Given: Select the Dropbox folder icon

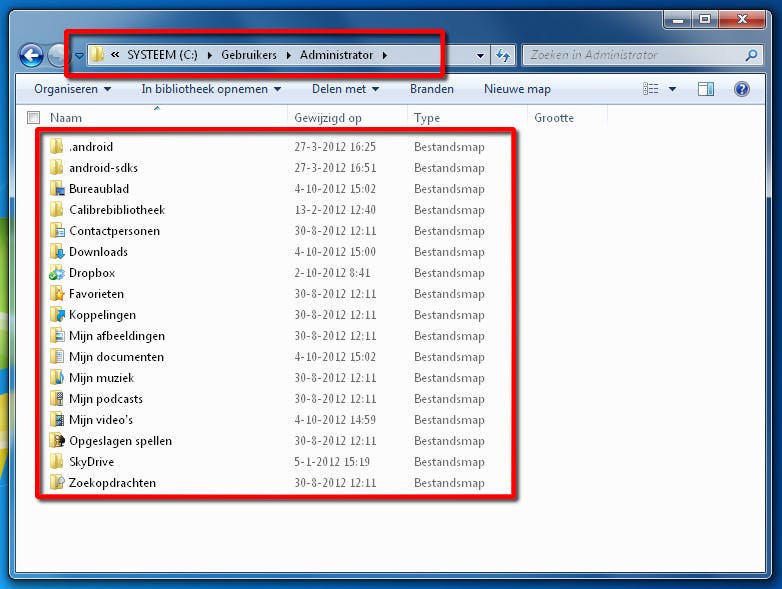Looking at the screenshot, I should click(57, 273).
